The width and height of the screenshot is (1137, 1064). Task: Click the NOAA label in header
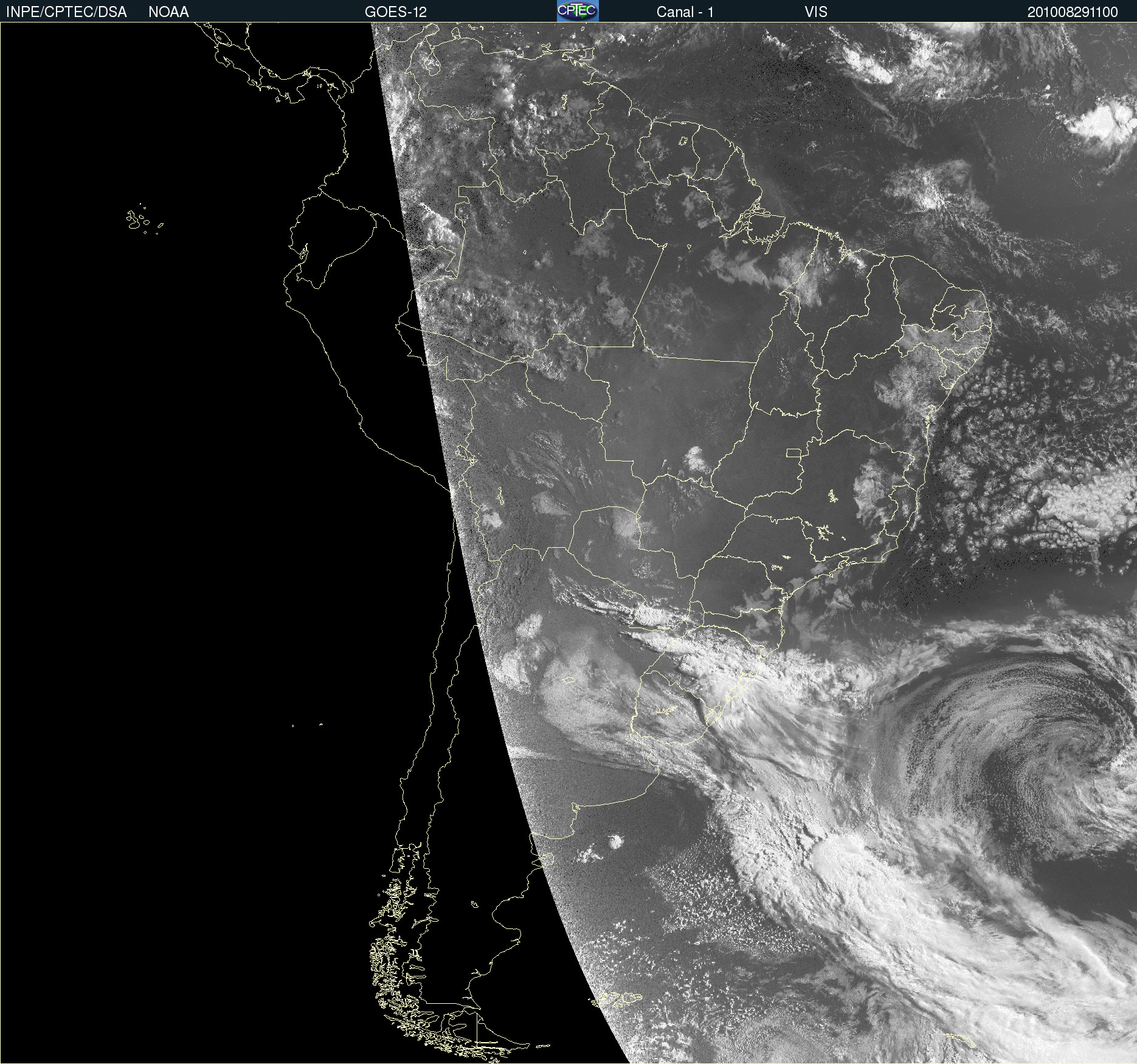click(168, 12)
